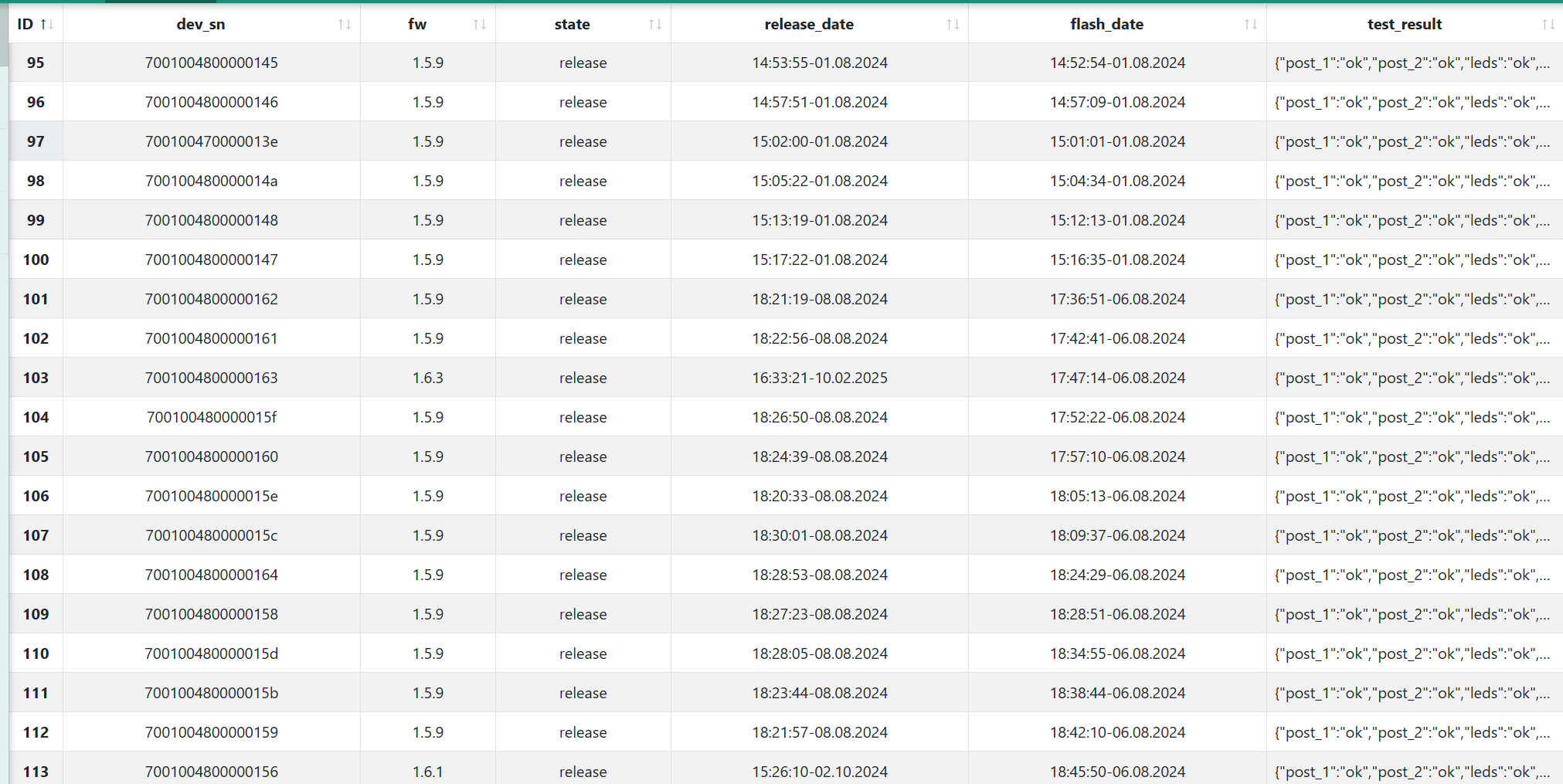Screen dimensions: 1563x784
Task: Click serial 700100480000015f
Action: tap(212, 417)
